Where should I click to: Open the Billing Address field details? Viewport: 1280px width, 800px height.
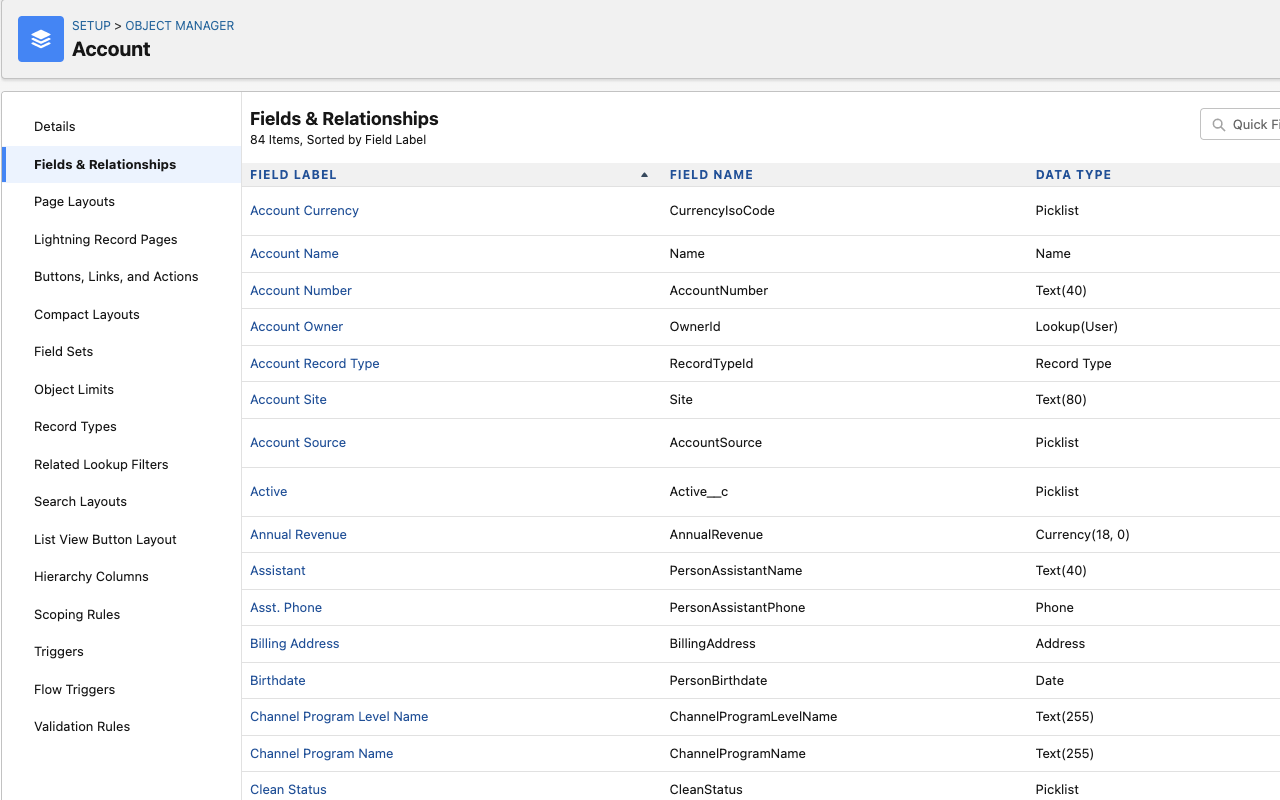pos(294,643)
